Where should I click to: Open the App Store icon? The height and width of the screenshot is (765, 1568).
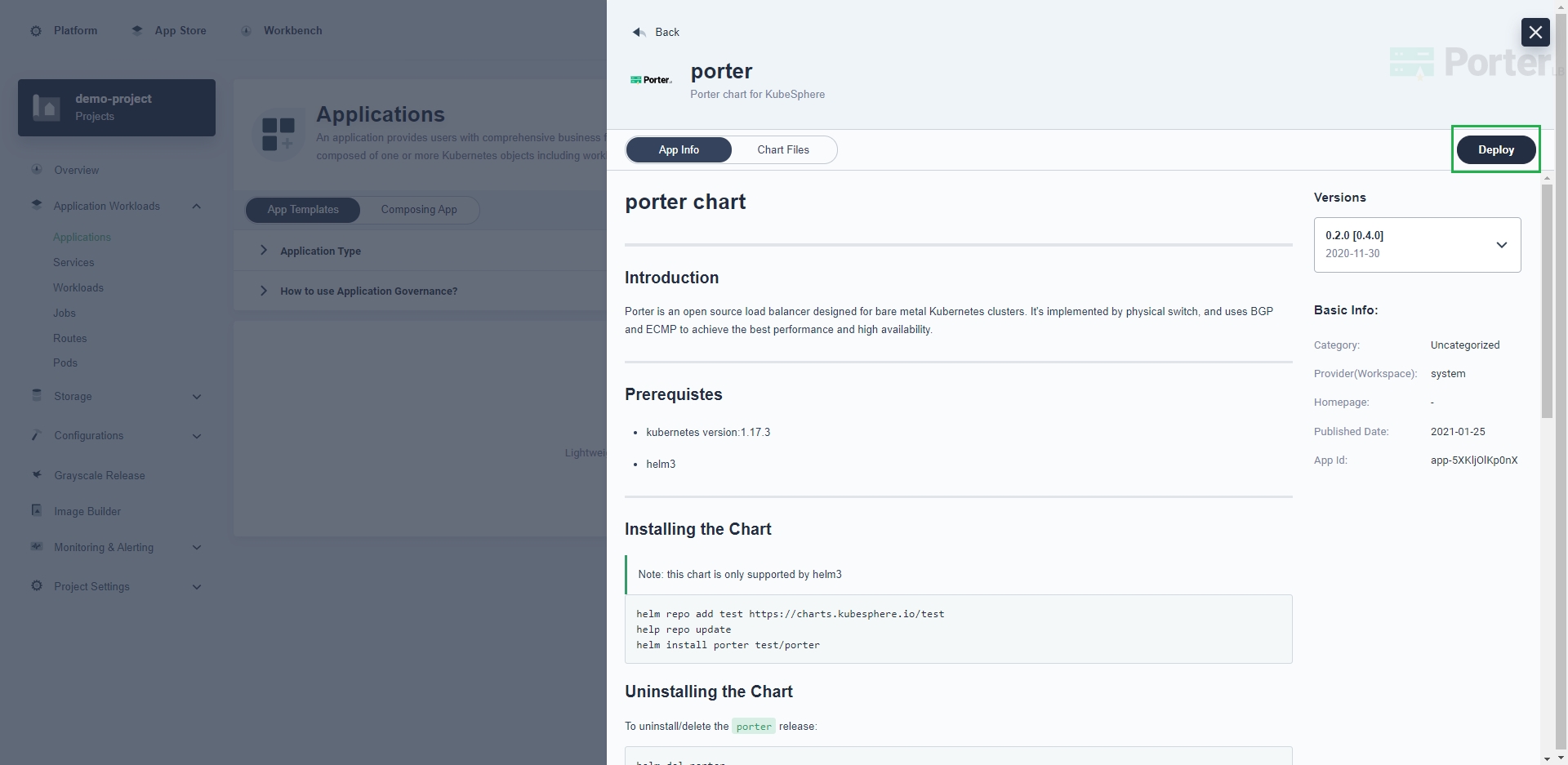pos(137,31)
